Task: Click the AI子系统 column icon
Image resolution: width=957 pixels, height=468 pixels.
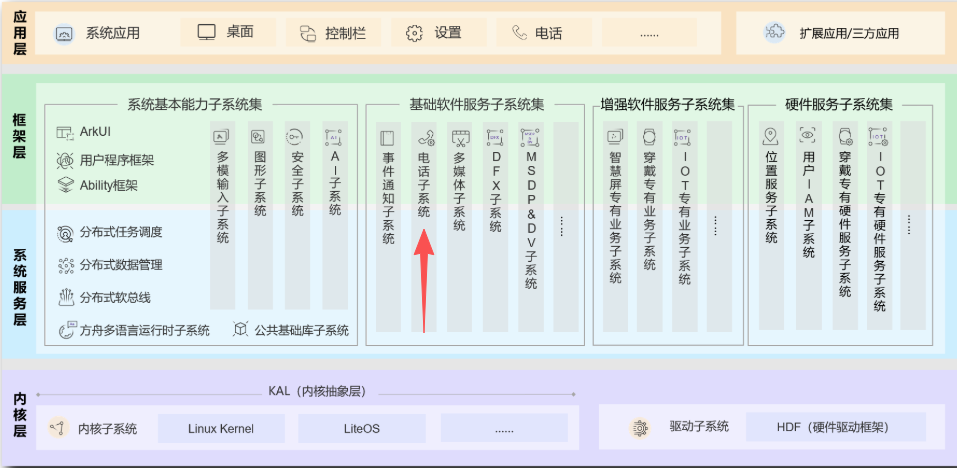Action: [x=333, y=137]
